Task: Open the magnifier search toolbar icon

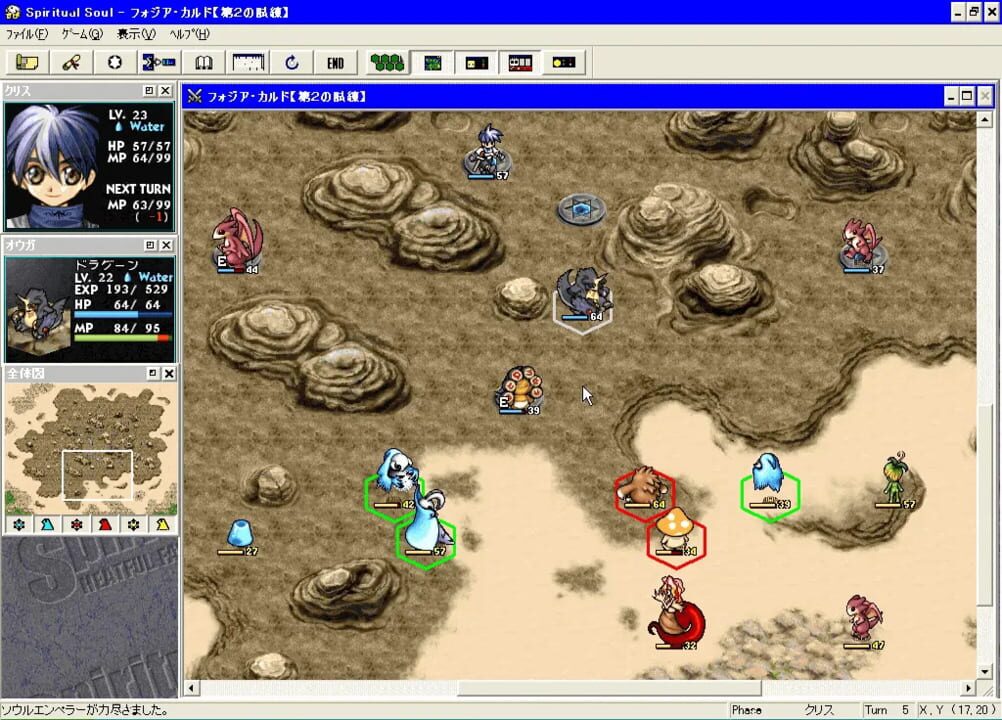Action: (156, 62)
